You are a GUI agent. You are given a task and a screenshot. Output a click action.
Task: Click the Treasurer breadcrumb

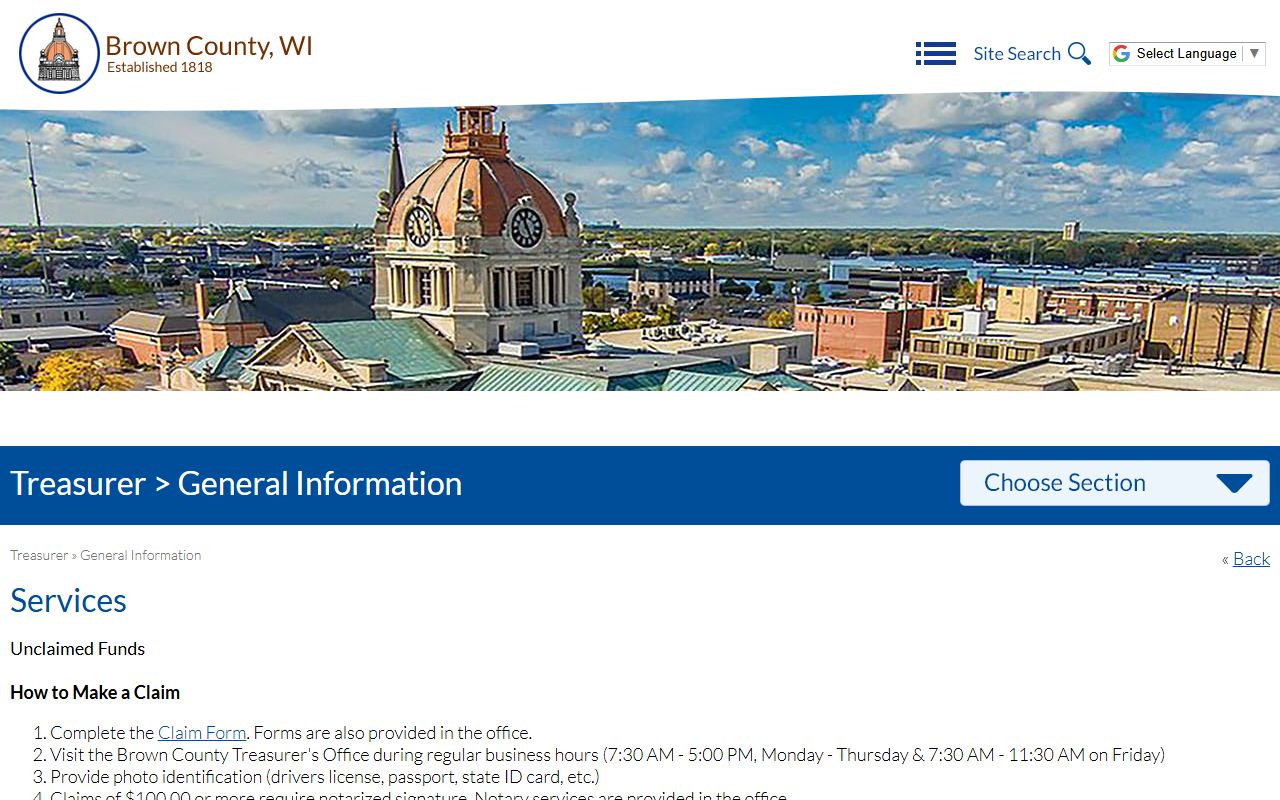click(x=39, y=555)
